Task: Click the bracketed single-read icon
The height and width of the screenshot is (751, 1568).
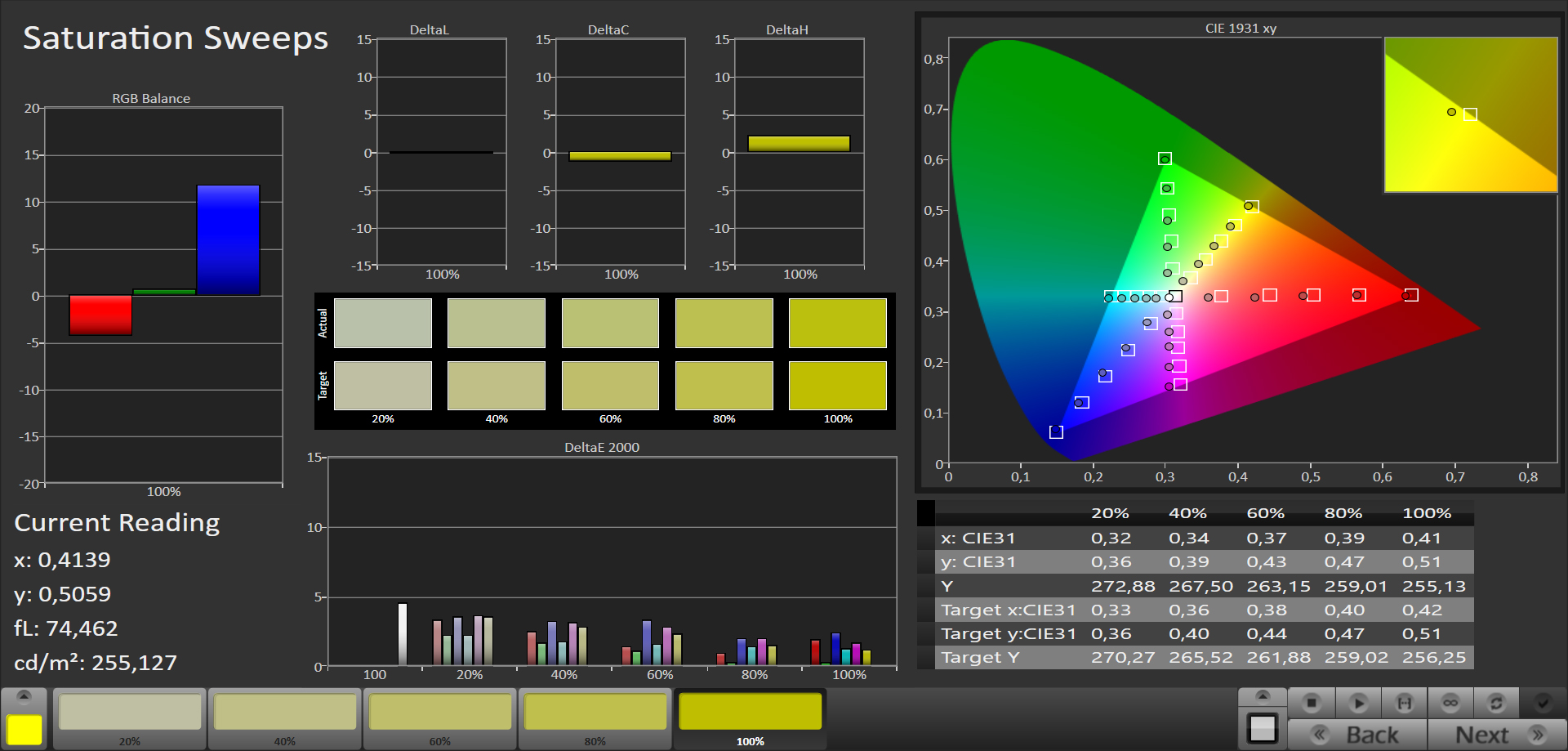Action: click(x=1405, y=703)
